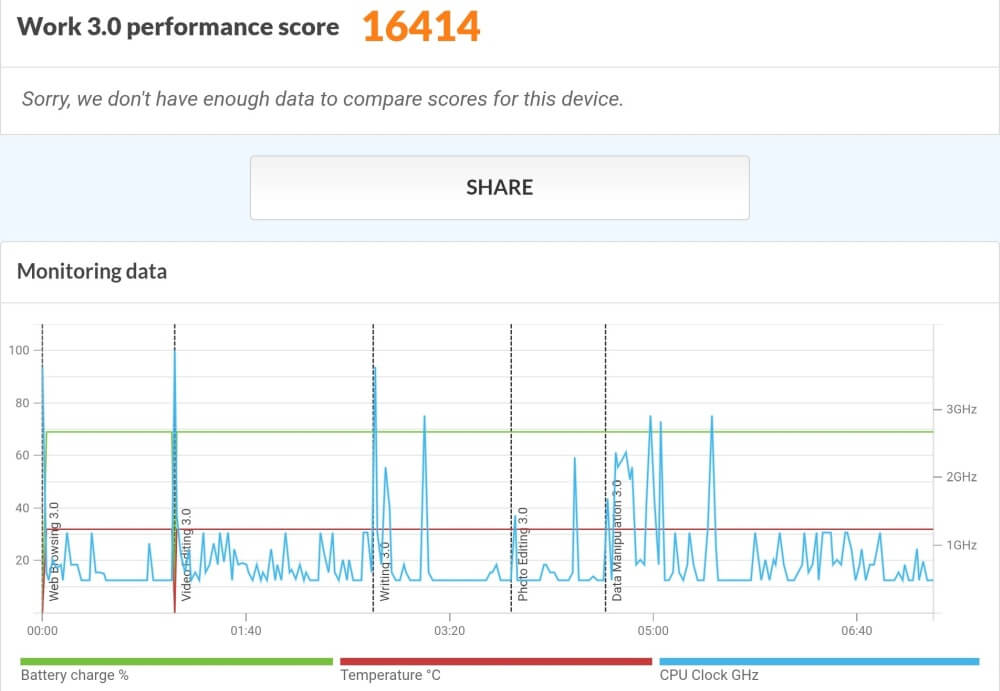Click the 16414 performance score value
Screen dimensions: 1000x691
click(x=421, y=27)
